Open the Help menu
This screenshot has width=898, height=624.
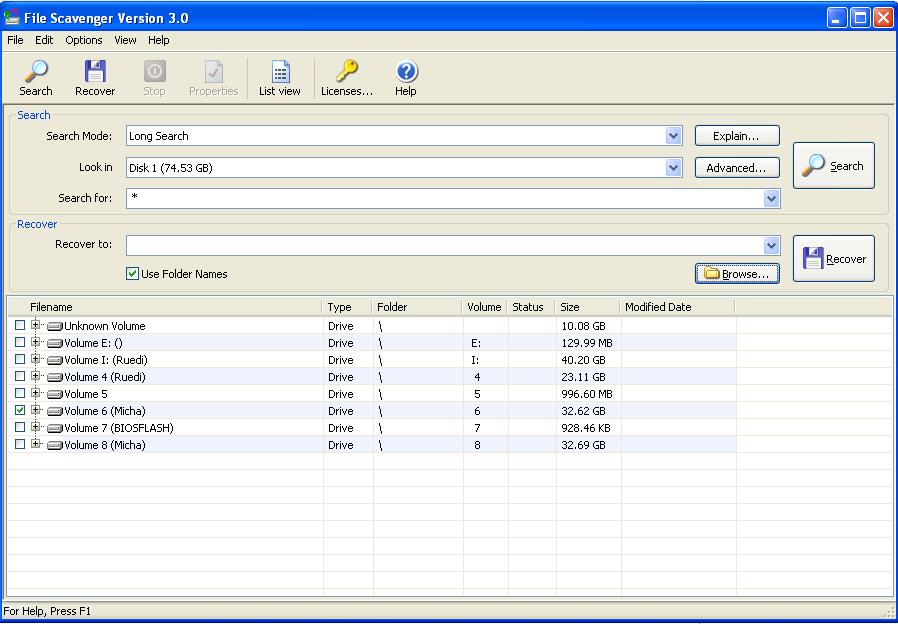[x=159, y=40]
